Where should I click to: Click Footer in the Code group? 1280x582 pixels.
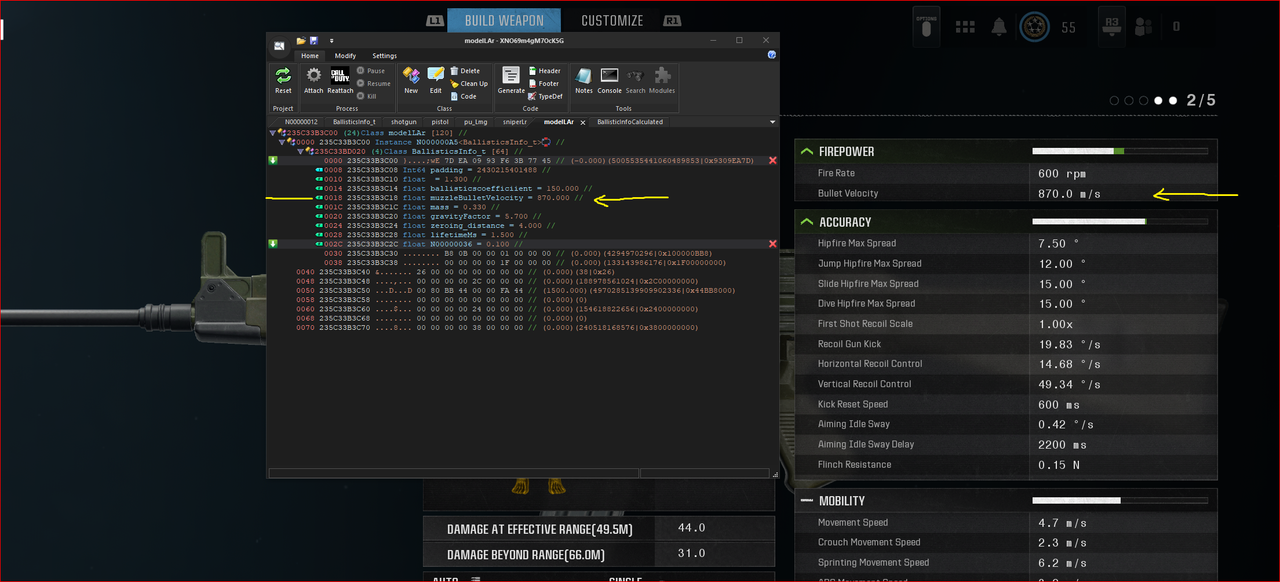click(544, 84)
